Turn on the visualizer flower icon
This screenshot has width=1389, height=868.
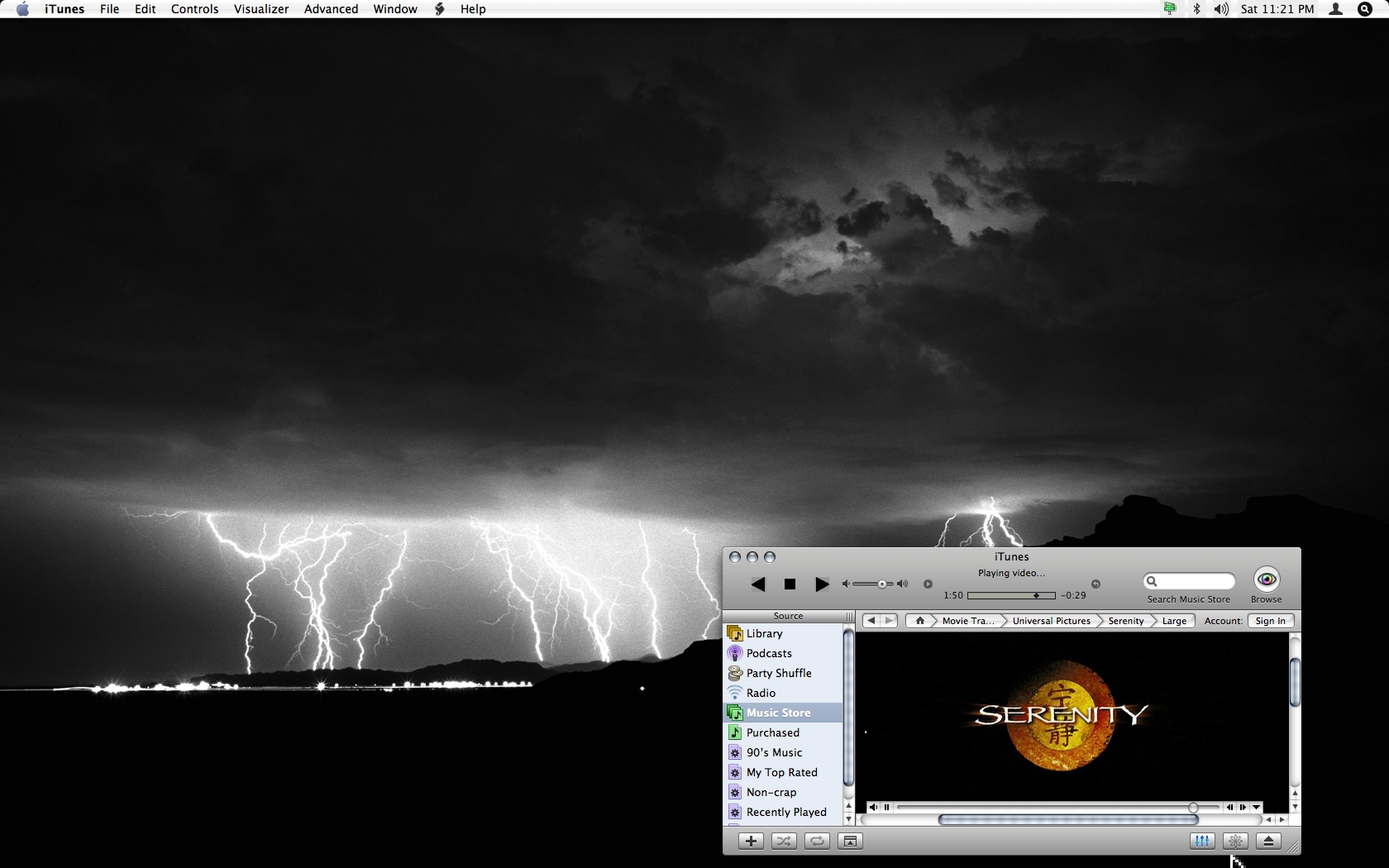click(1235, 841)
